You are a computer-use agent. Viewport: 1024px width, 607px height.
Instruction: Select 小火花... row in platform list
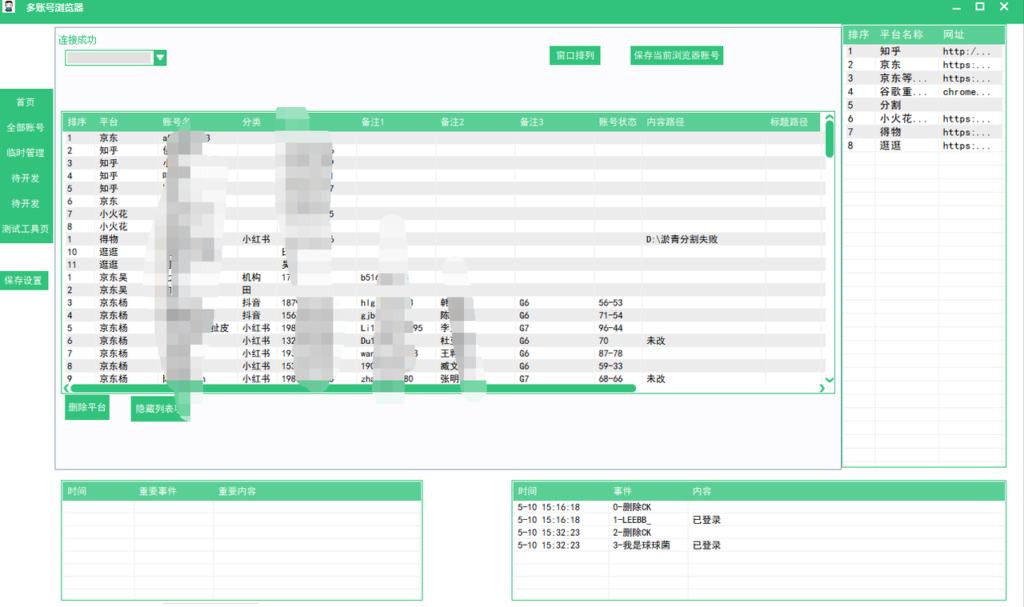pyautogui.click(x=923, y=119)
